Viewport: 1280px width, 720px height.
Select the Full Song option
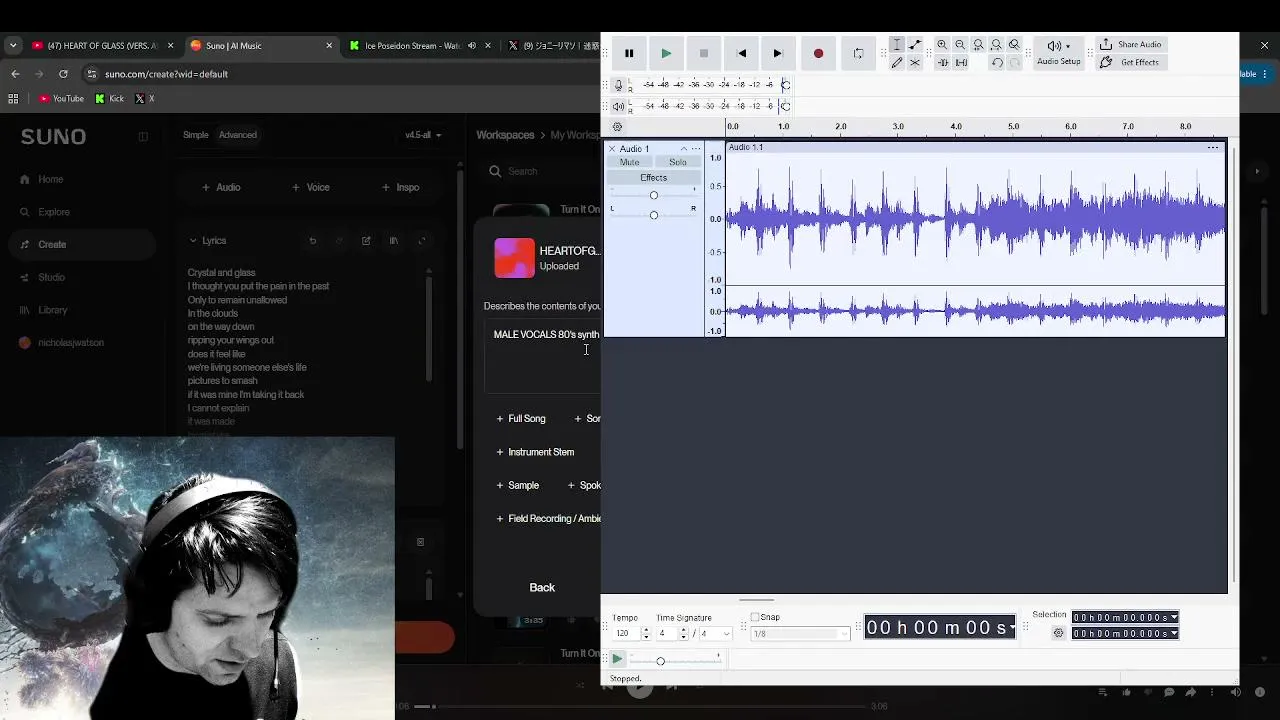click(x=521, y=419)
